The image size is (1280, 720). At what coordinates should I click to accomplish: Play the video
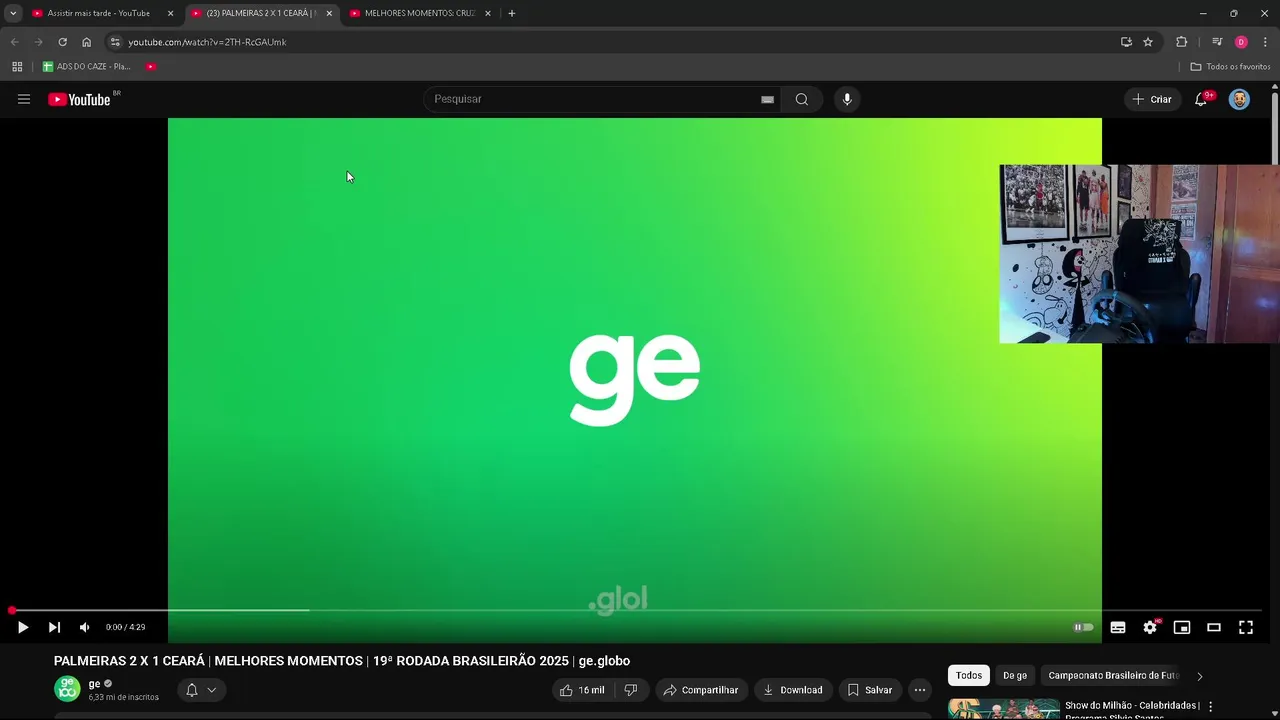(x=22, y=627)
